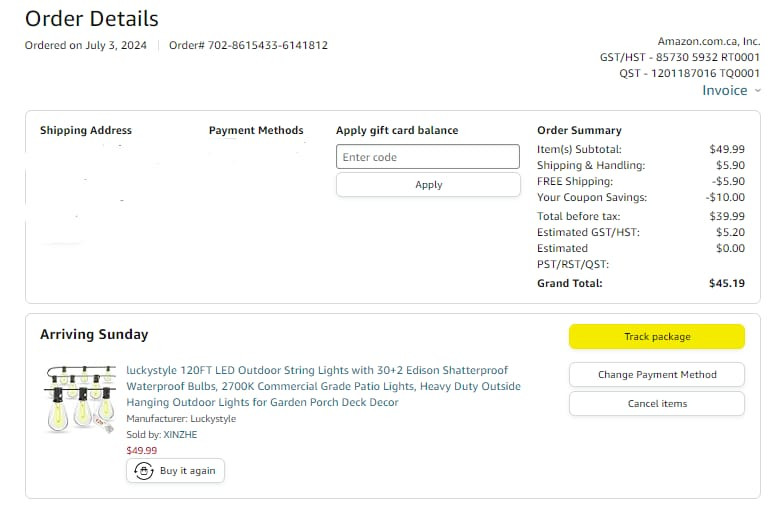Viewport: 781px width, 518px height.
Task: Click the Buy it again cart icon
Action: coord(143,471)
